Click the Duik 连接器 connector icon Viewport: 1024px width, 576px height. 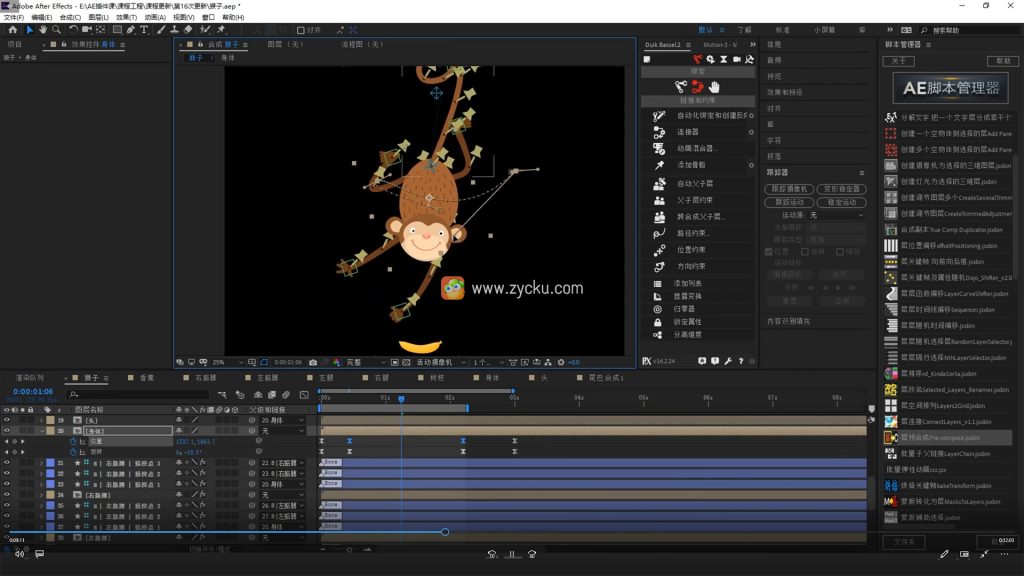pyautogui.click(x=659, y=132)
